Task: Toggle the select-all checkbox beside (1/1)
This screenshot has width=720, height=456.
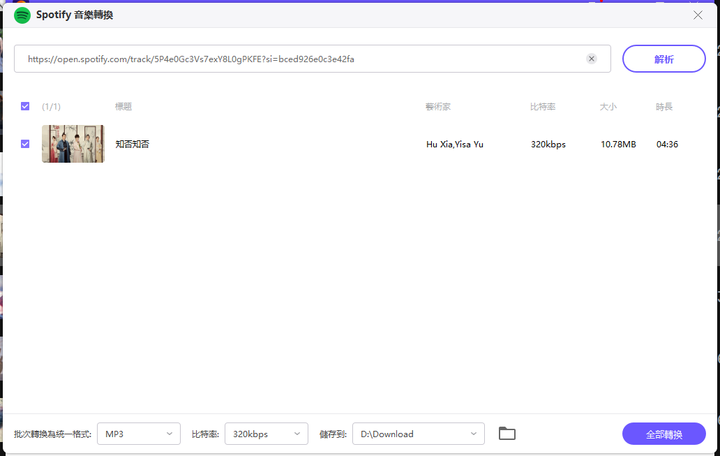Action: point(25,106)
